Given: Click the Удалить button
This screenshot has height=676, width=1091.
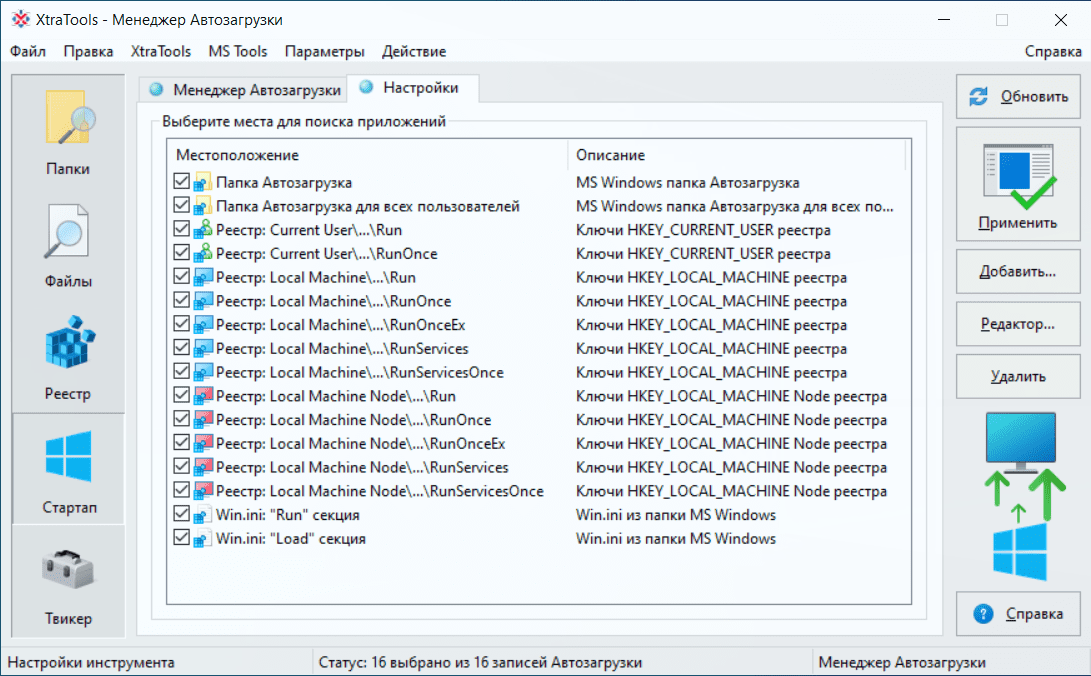Looking at the screenshot, I should tap(1018, 376).
